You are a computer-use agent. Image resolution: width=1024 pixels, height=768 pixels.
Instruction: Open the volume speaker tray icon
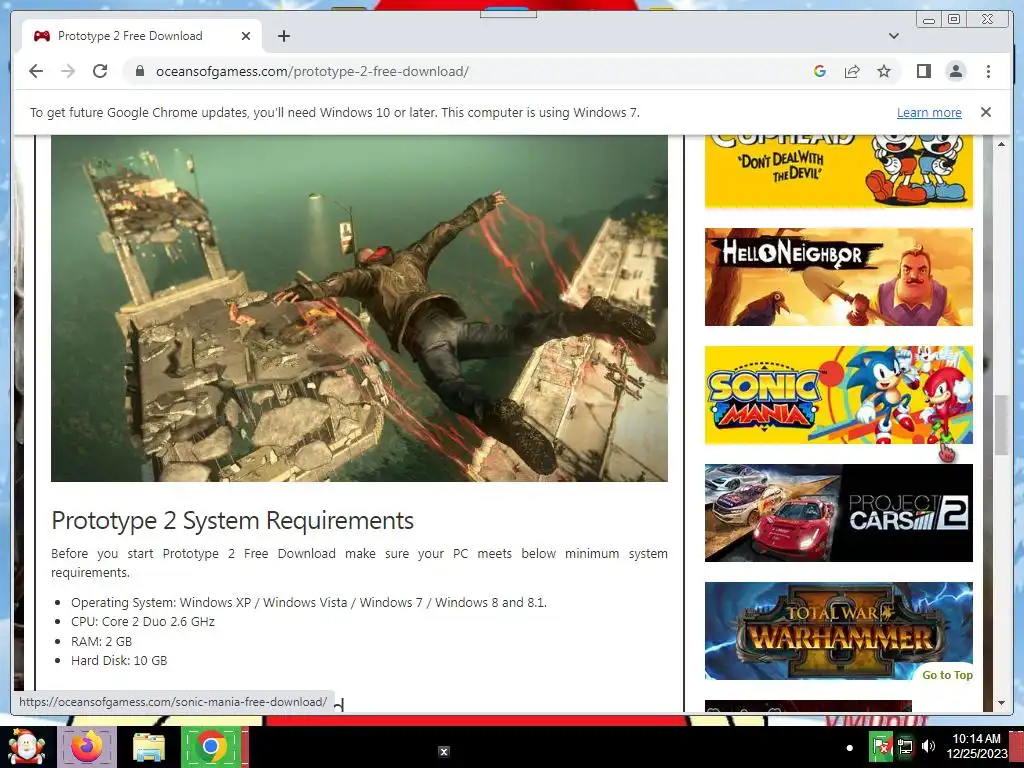pyautogui.click(x=928, y=746)
